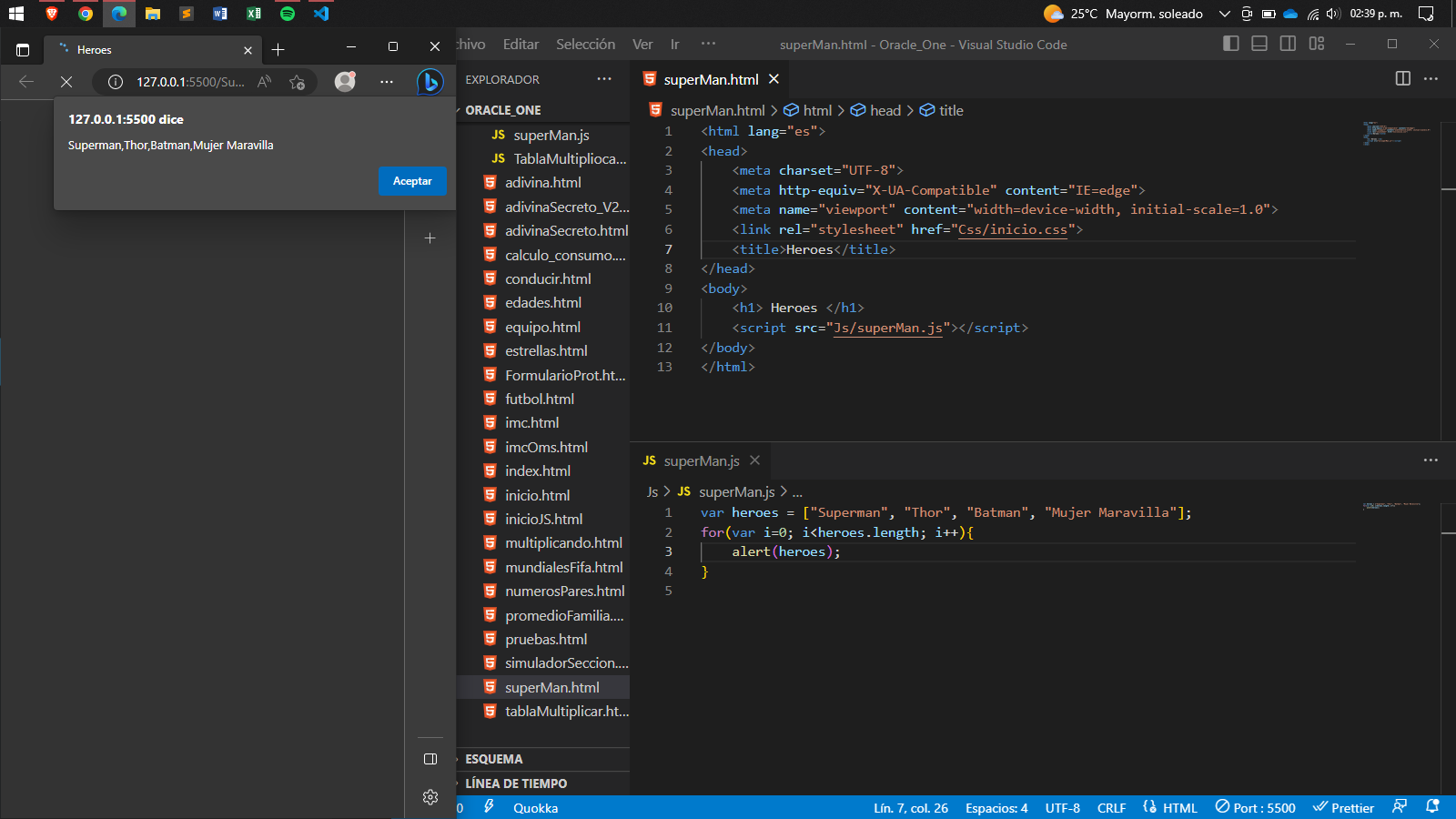Split the editor right icon
This screenshot has width=1456, height=819.
point(1403,78)
